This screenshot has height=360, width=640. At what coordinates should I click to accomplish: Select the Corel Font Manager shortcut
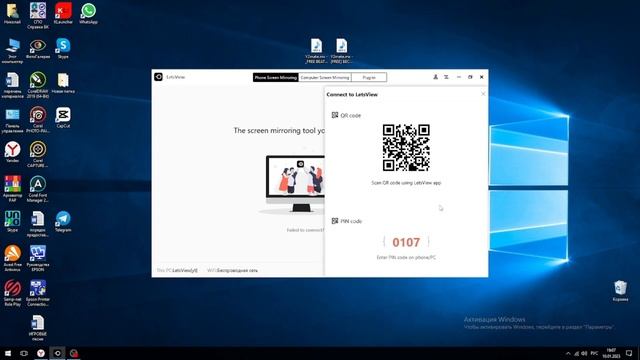(x=38, y=189)
